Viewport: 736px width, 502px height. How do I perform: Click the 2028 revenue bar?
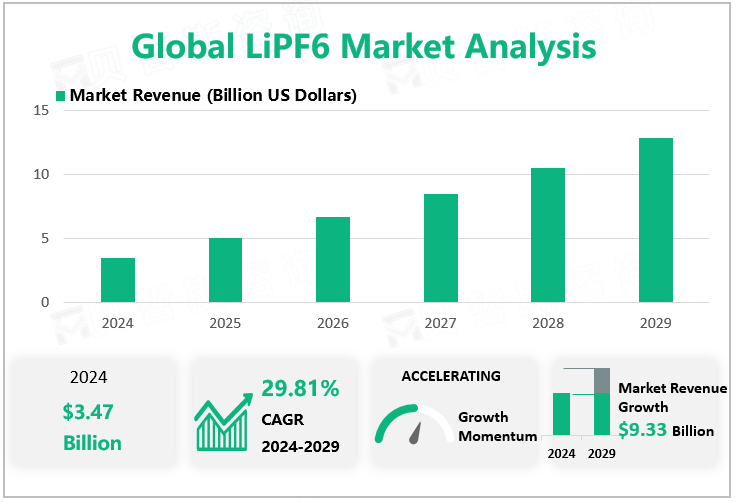548,235
